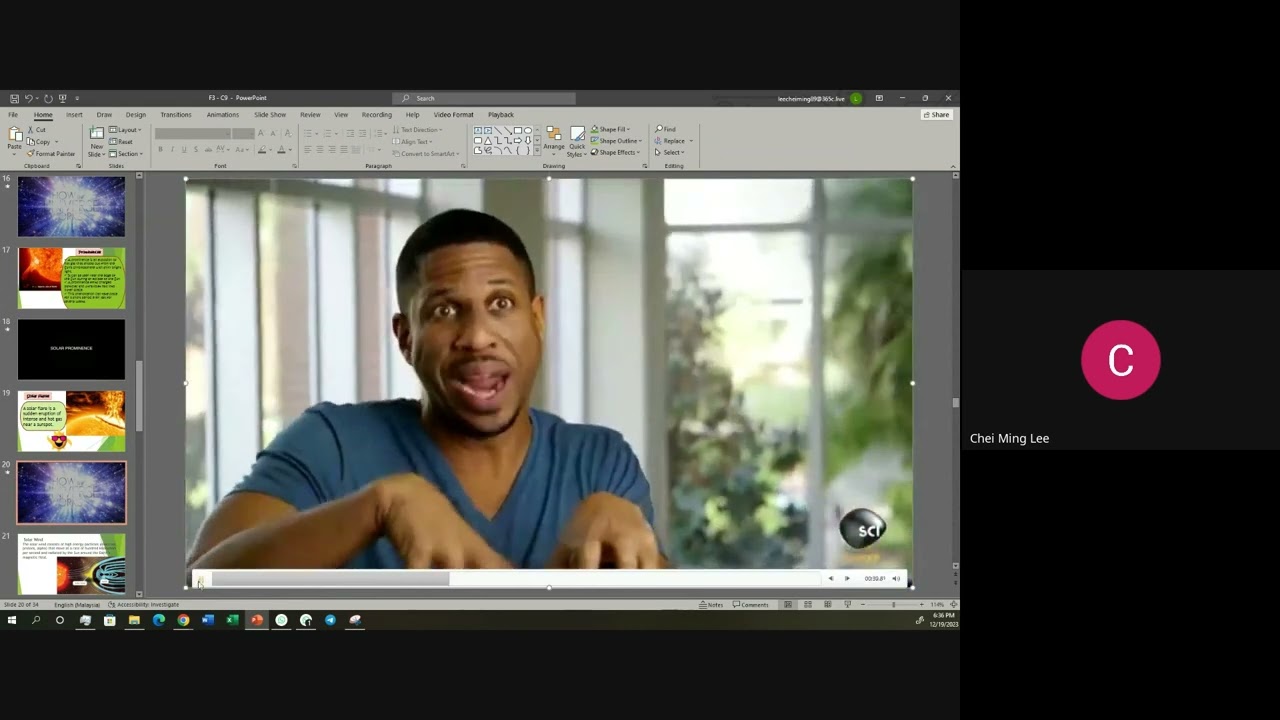This screenshot has height=720, width=1280.
Task: Click Replace in Editing group
Action: pos(673,141)
